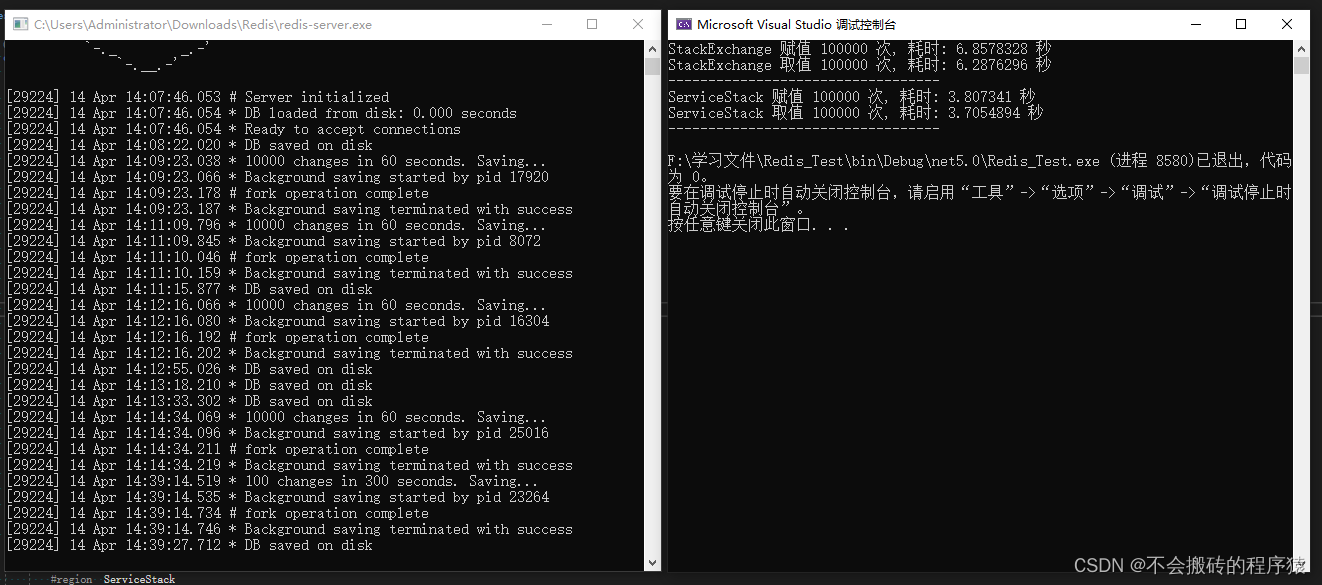Screen dimensions: 1322x585
Task: Click 'DB saved on disk' line at 14:11:15.877
Action: pyautogui.click(x=189, y=289)
